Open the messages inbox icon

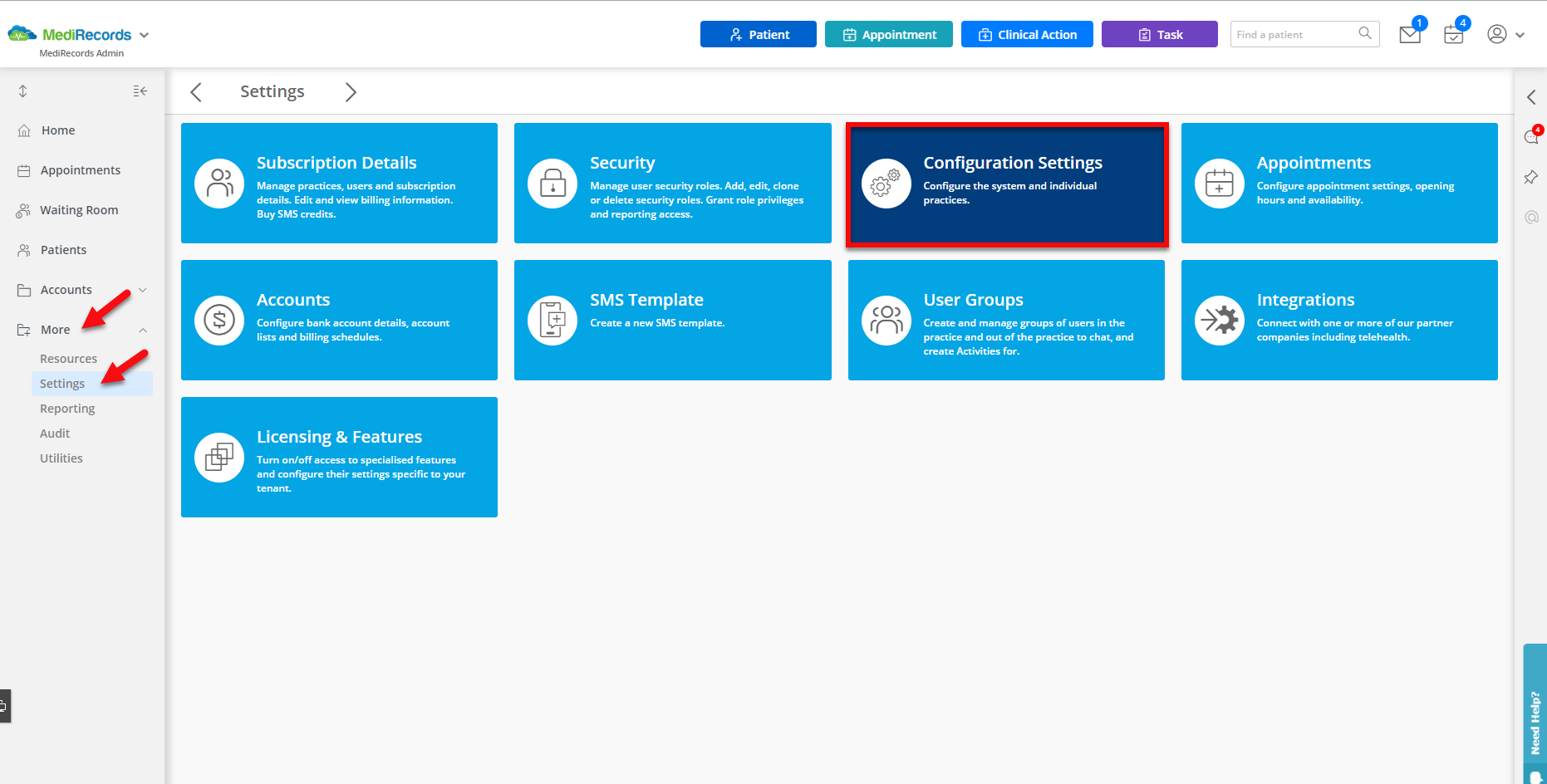[x=1409, y=34]
